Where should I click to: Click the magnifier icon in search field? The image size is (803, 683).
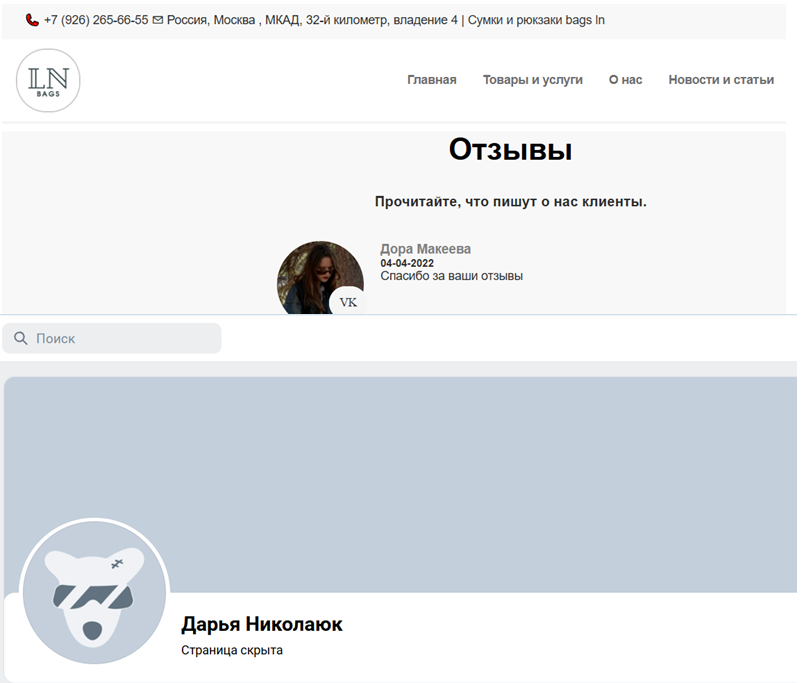(x=21, y=339)
